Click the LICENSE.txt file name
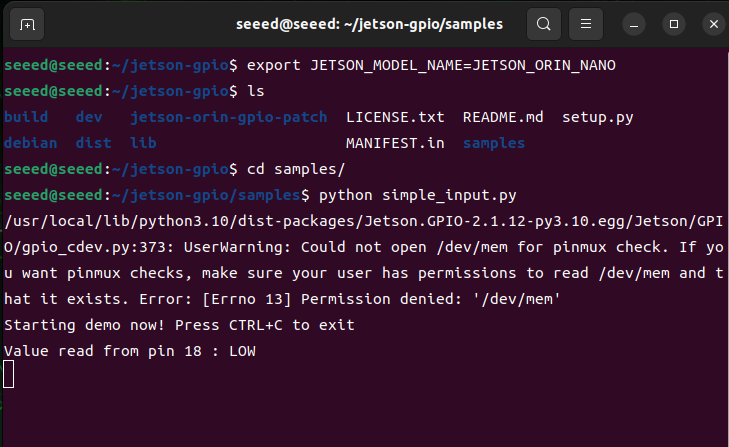 [x=395, y=117]
